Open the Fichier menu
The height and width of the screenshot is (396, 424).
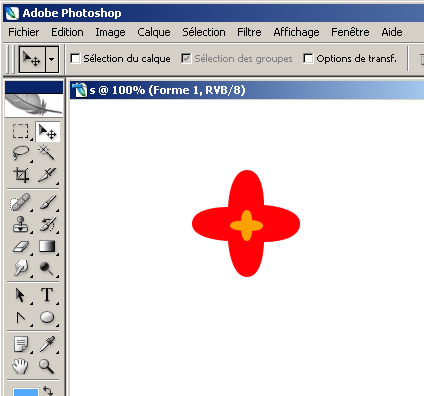pyautogui.click(x=24, y=32)
